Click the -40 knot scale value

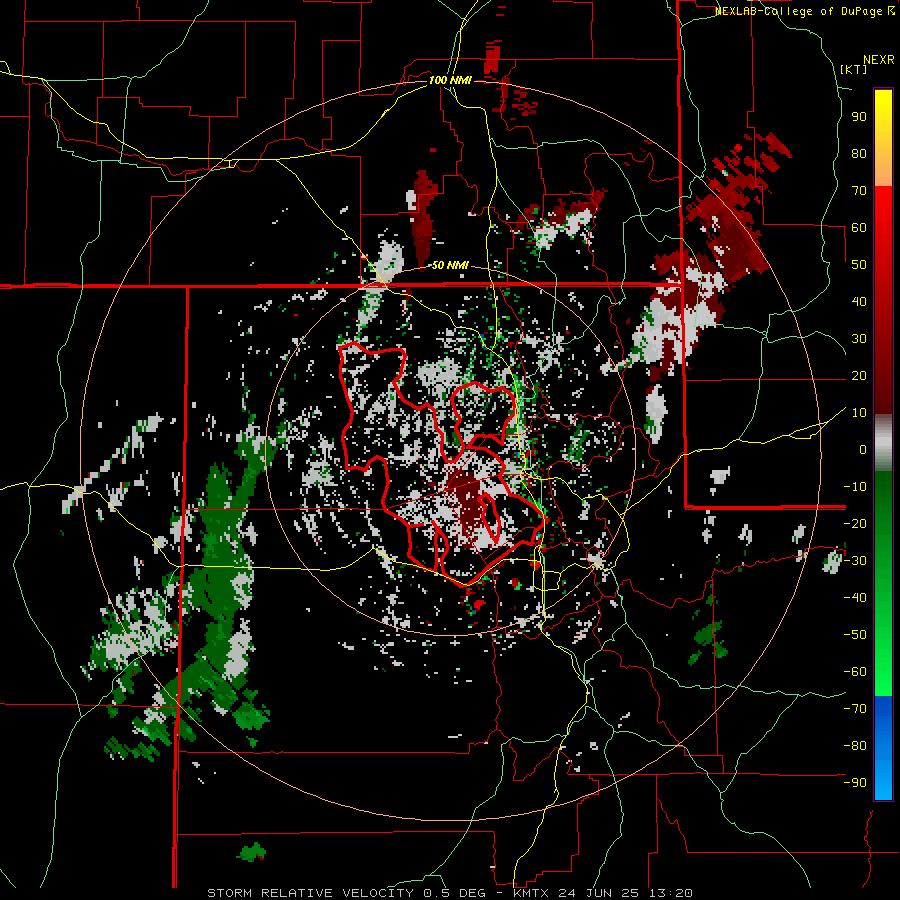pos(855,598)
